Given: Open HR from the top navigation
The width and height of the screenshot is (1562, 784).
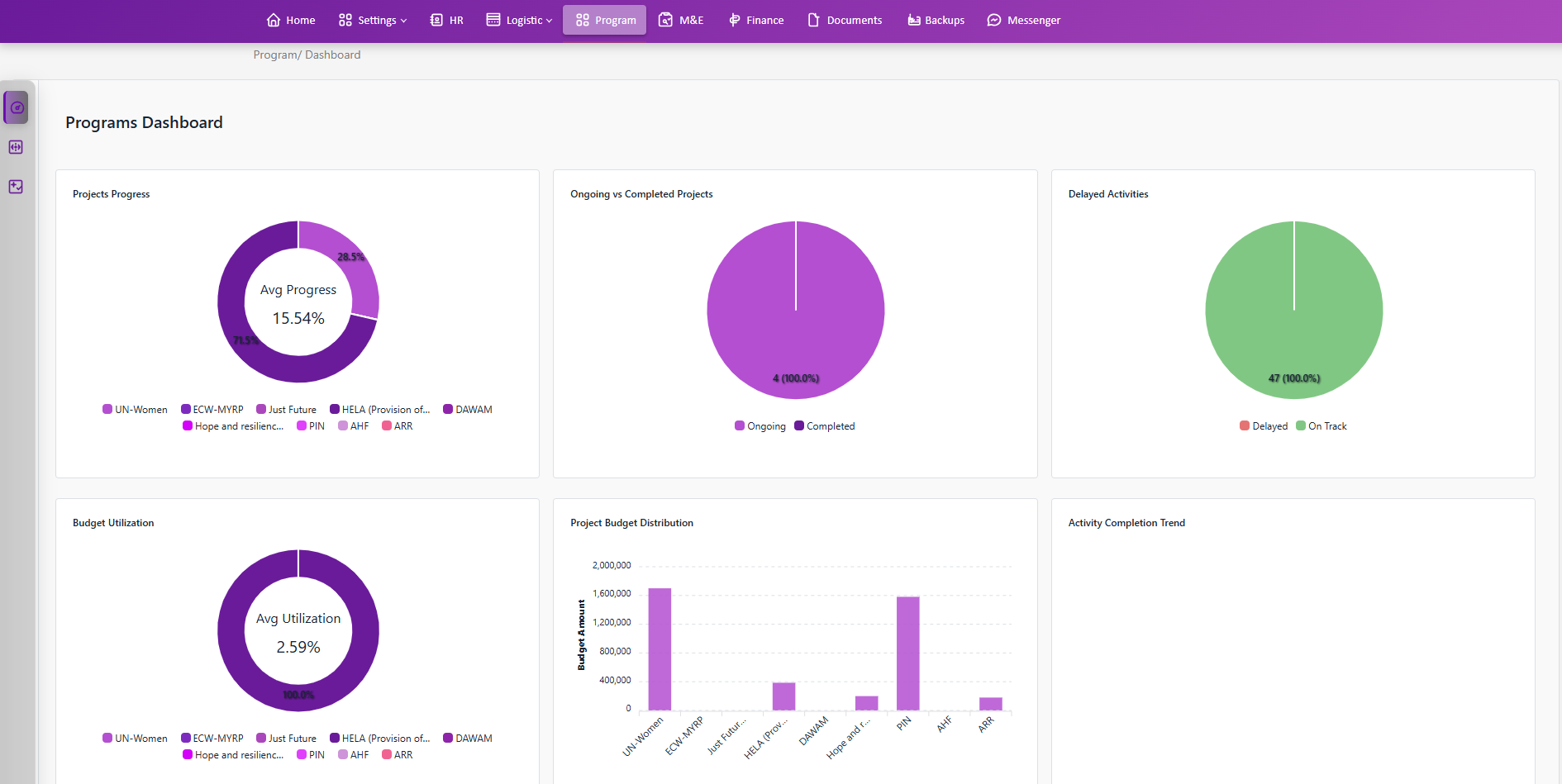Looking at the screenshot, I should click(x=446, y=20).
